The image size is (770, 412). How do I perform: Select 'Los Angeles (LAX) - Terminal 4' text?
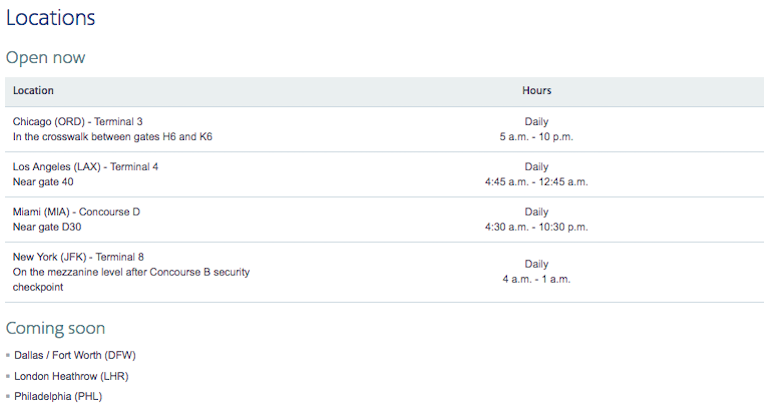coord(85,166)
